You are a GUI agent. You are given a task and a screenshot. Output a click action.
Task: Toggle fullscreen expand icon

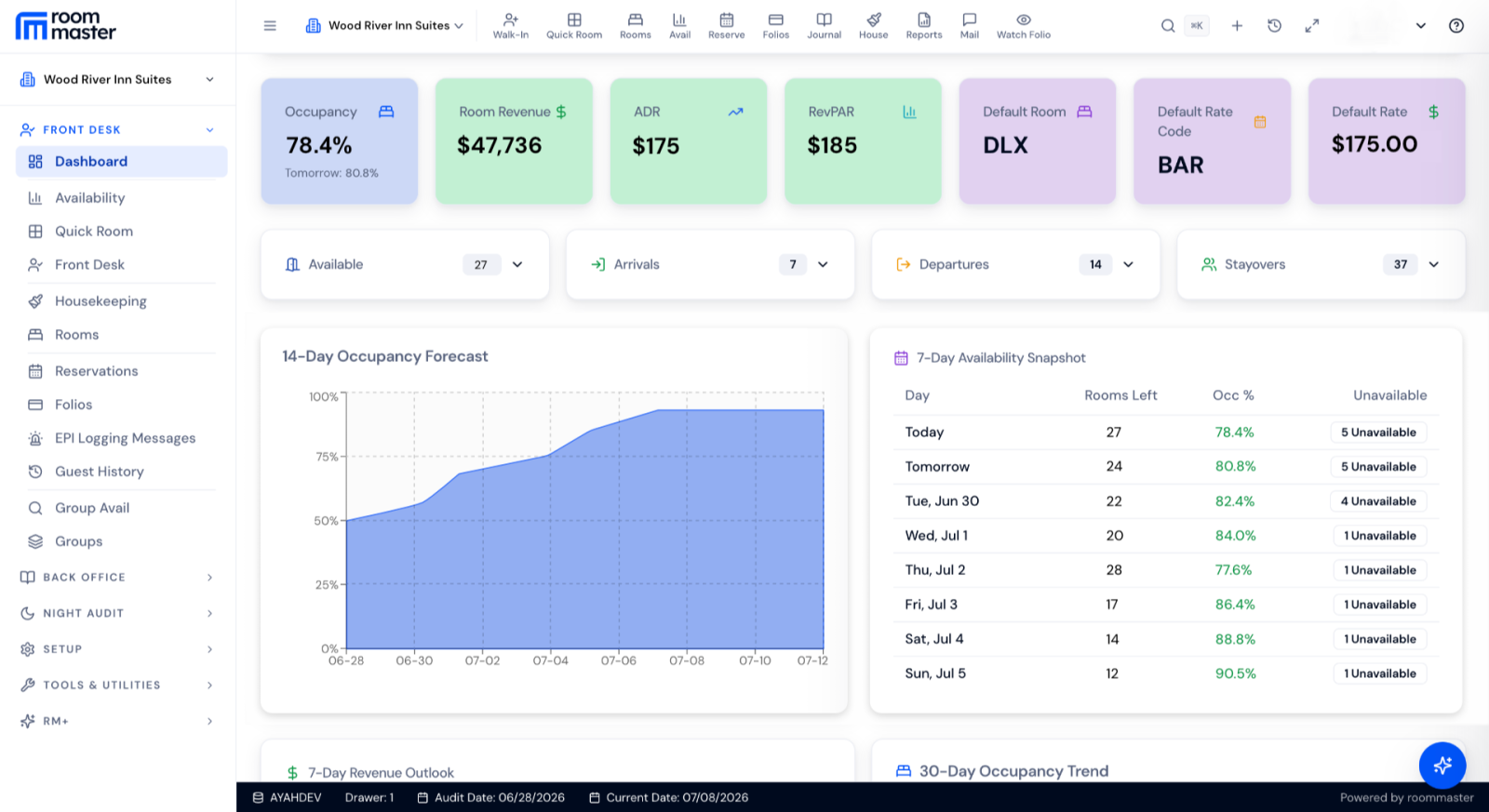pyautogui.click(x=1311, y=26)
